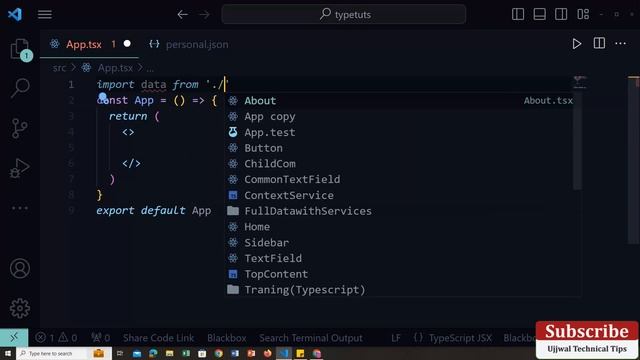Select the CommonTextField suggestion
640x360 pixels.
[402, 180]
